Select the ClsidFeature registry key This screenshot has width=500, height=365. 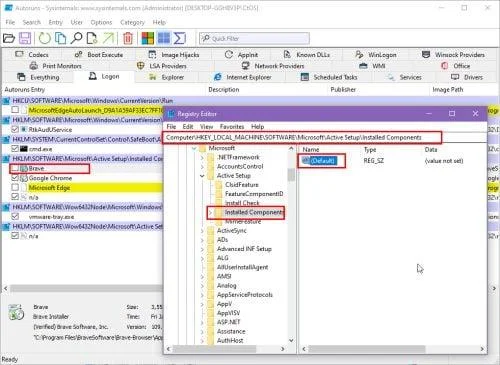click(x=242, y=185)
